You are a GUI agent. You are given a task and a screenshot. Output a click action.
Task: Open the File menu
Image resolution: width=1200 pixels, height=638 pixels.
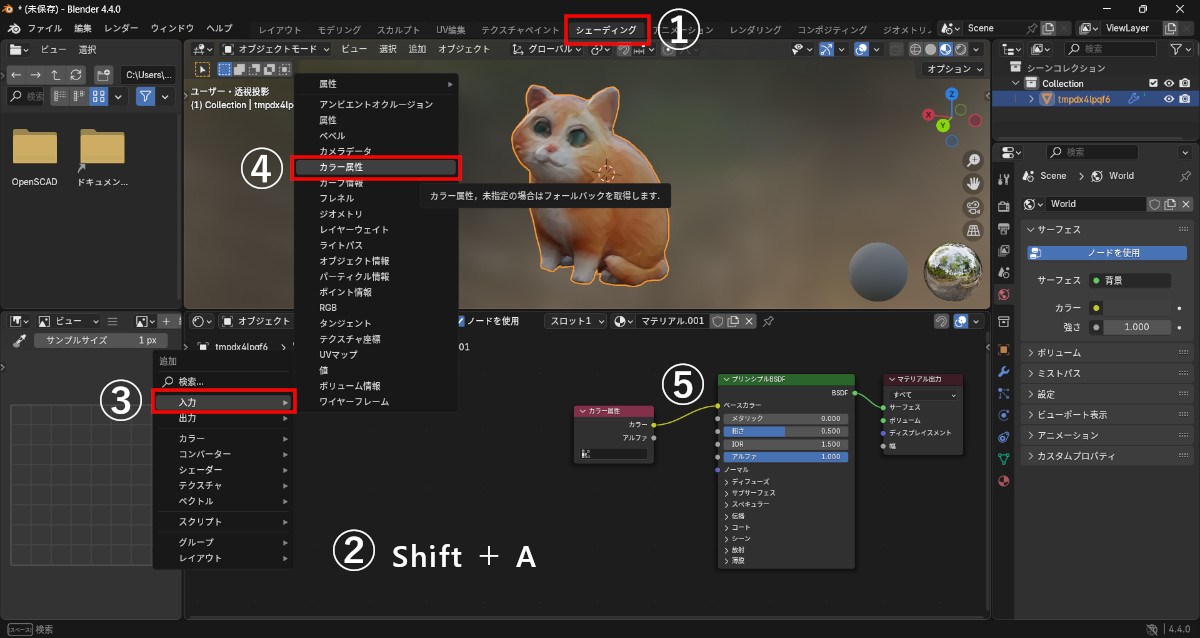click(44, 29)
